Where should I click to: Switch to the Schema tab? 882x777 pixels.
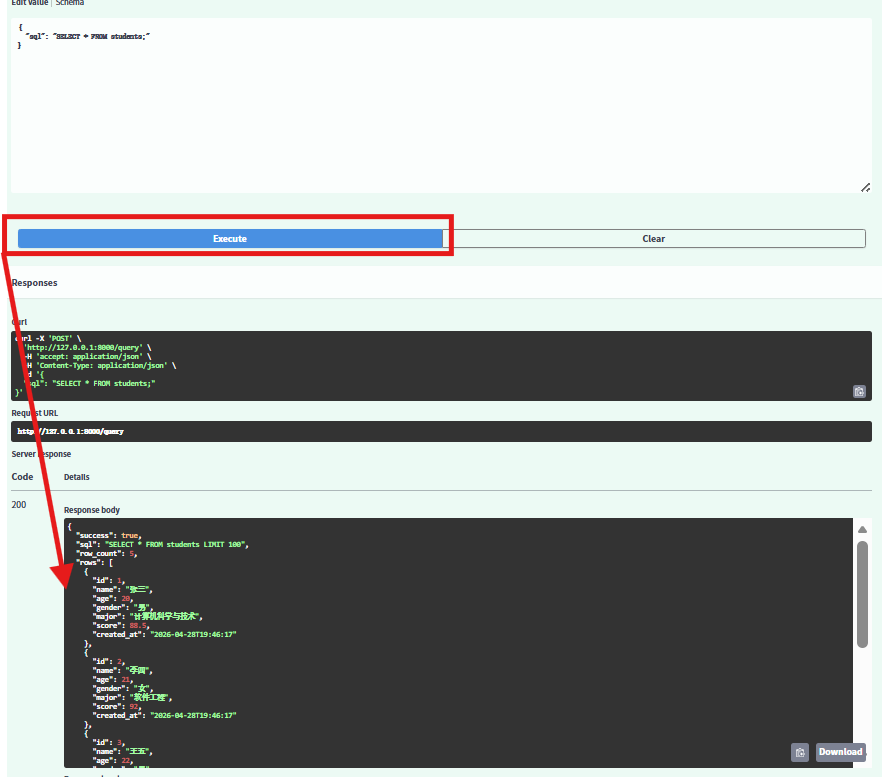tap(70, 3)
